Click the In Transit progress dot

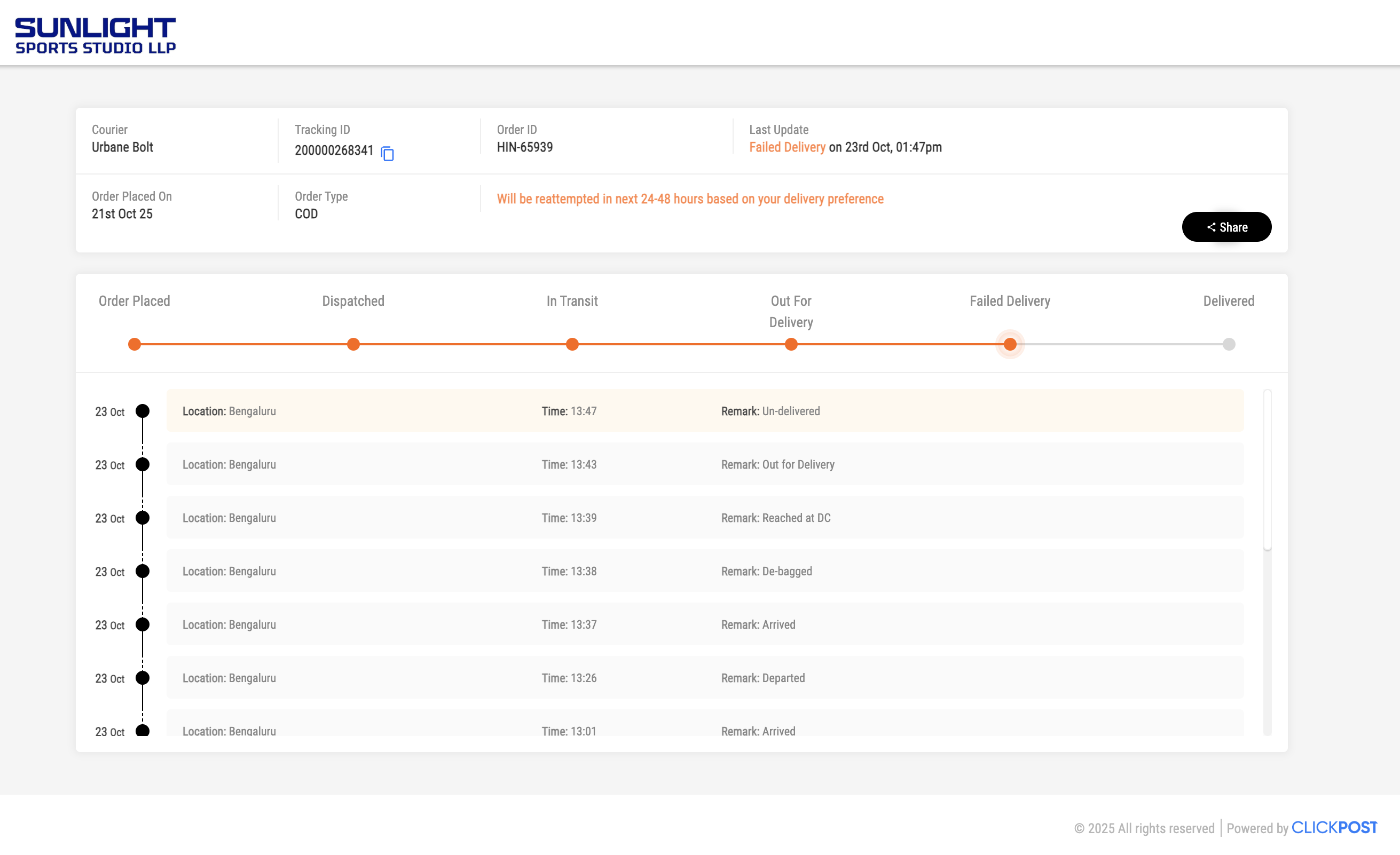tap(572, 344)
